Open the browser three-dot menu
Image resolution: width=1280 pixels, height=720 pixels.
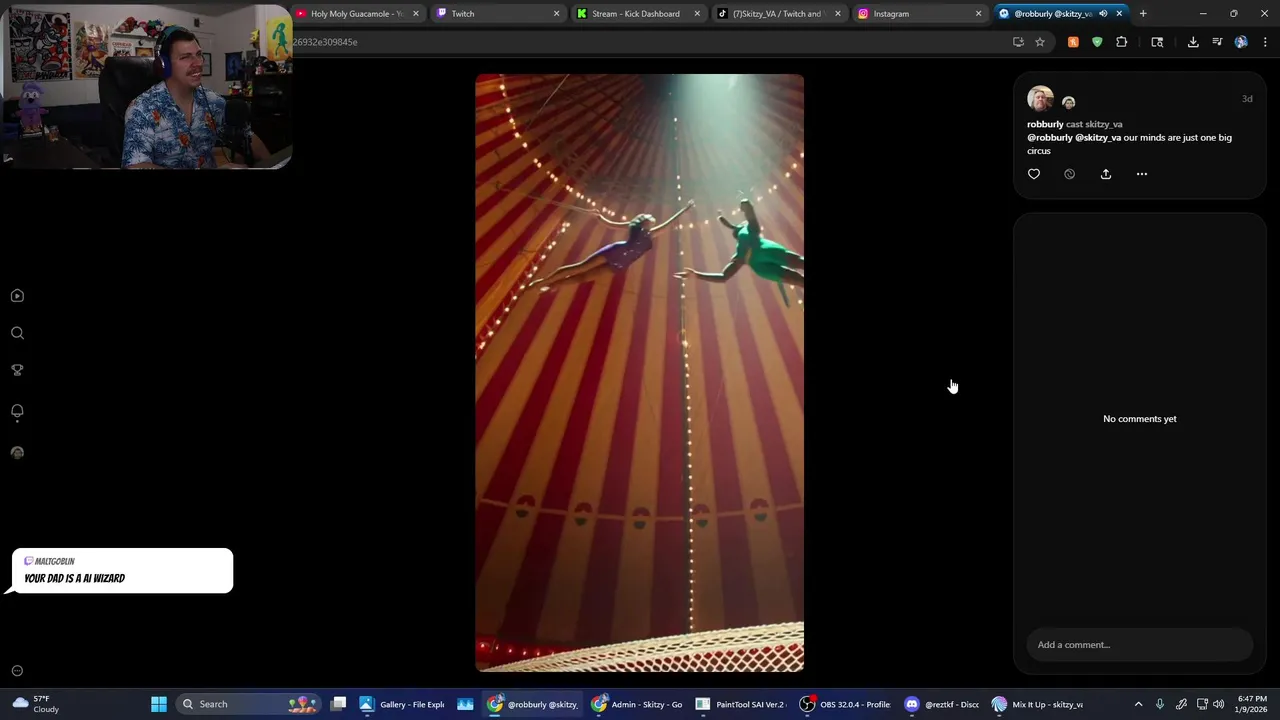(1265, 42)
